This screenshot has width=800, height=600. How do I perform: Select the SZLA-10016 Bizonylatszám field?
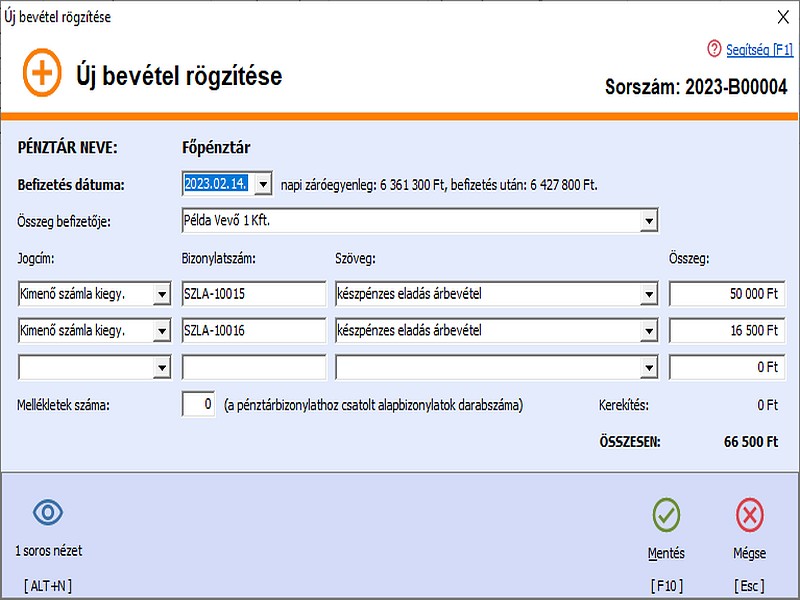[x=253, y=331]
